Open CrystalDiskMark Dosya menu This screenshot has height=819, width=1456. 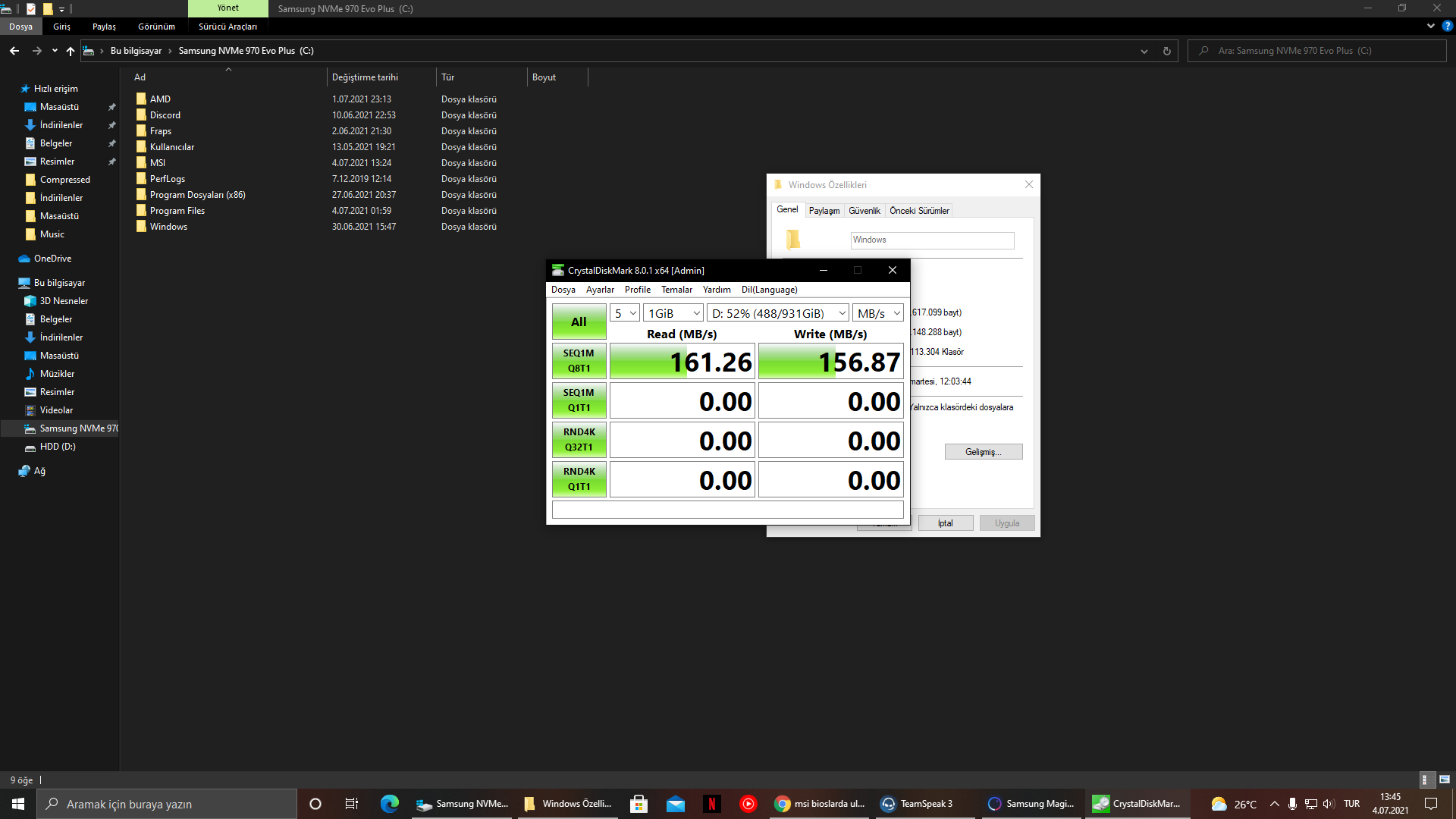pyautogui.click(x=563, y=290)
